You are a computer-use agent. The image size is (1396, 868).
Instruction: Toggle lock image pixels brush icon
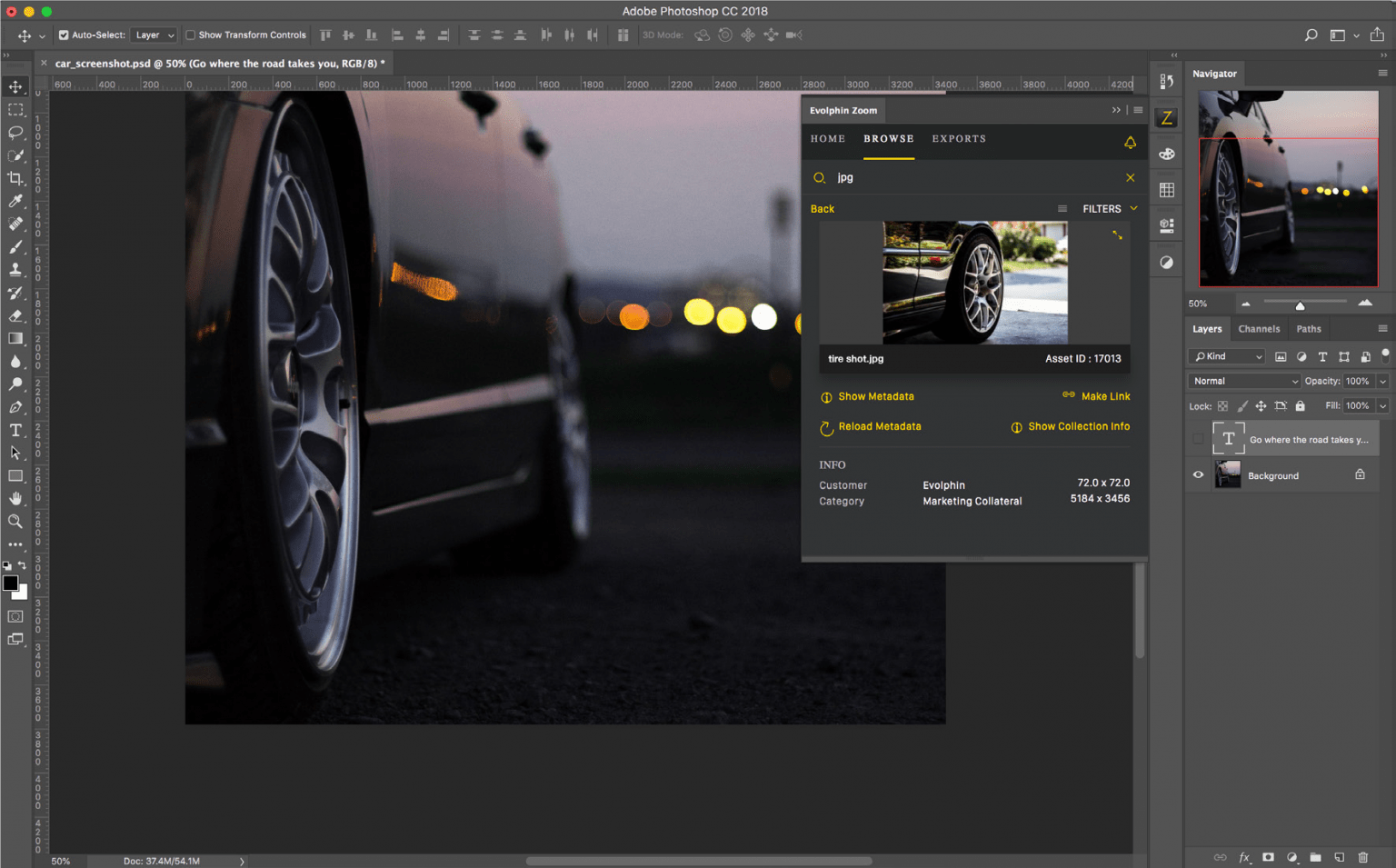pyautogui.click(x=1241, y=406)
